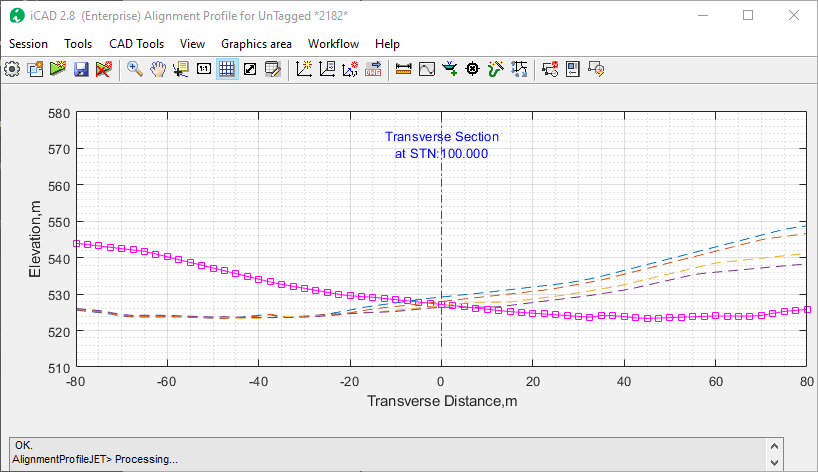Click the crosshair target icon

[x=473, y=69]
